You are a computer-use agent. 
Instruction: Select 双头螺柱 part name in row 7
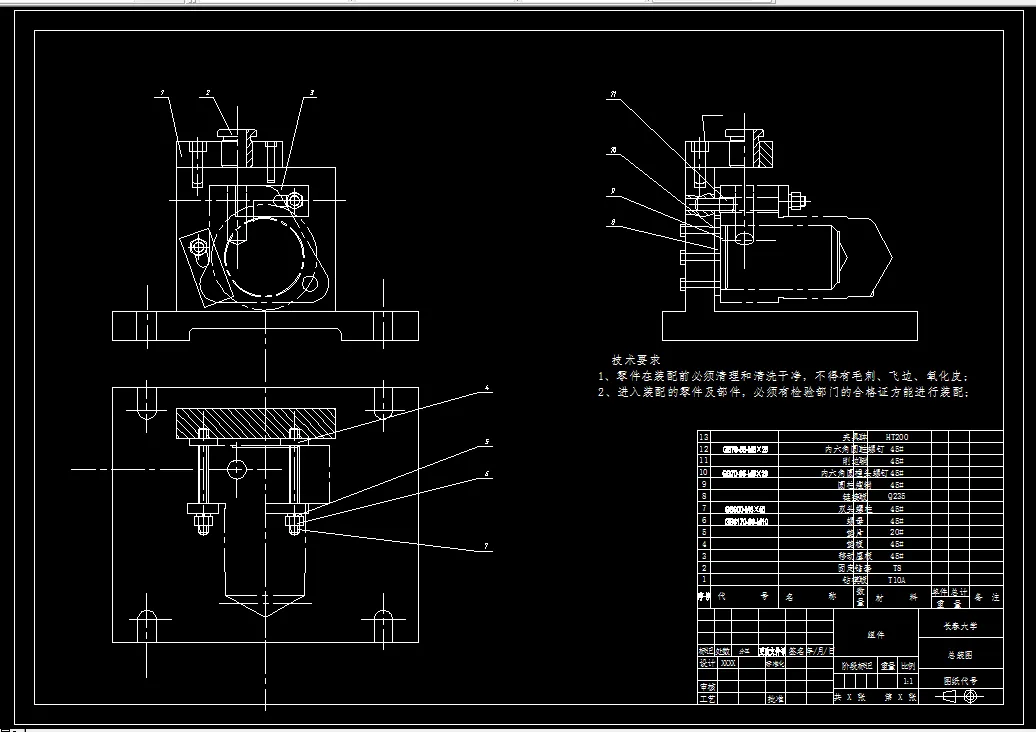856,509
